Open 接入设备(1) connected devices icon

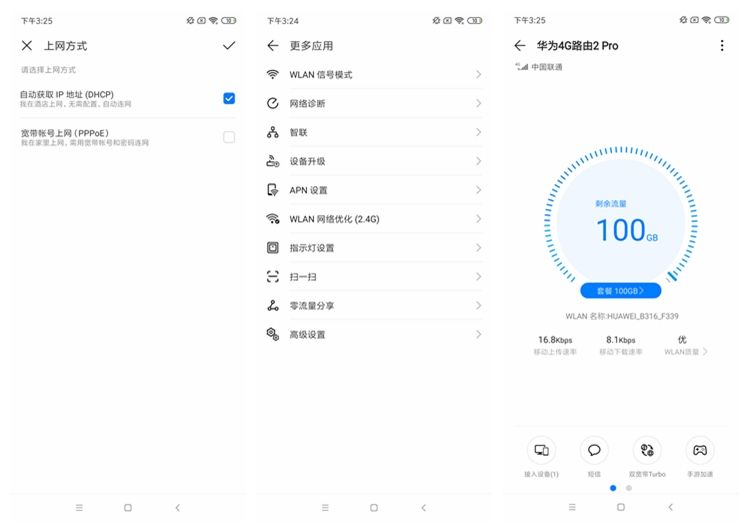pos(541,450)
